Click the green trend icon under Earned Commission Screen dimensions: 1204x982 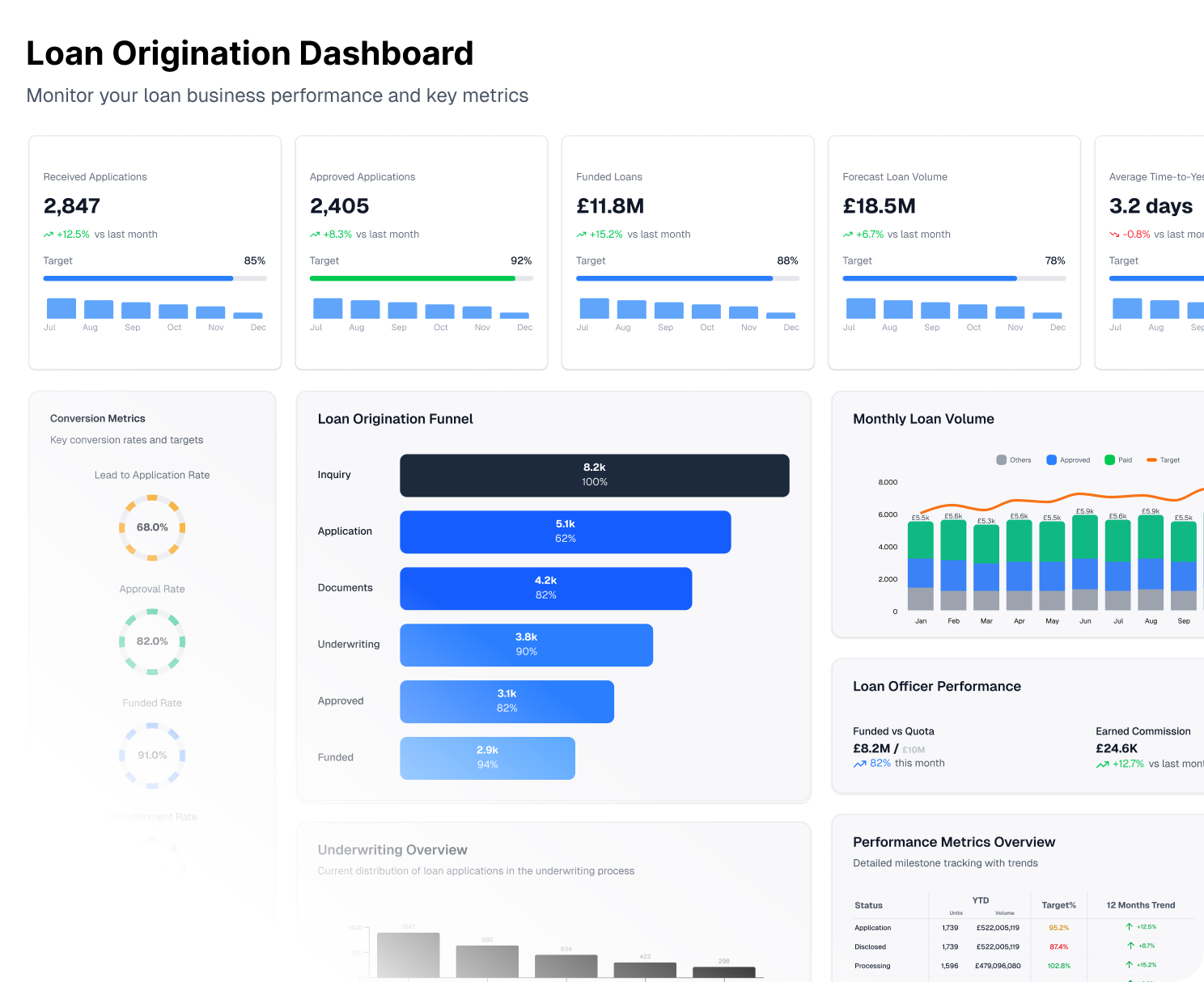tap(1102, 764)
